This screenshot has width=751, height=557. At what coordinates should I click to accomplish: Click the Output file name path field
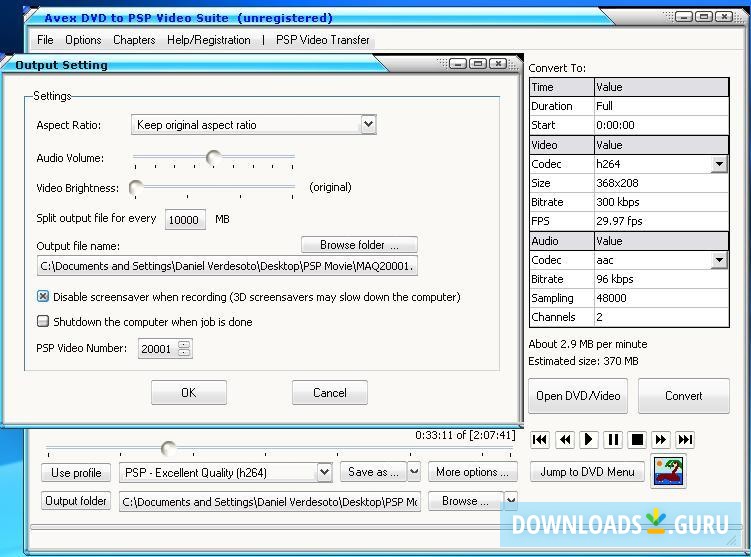[227, 266]
